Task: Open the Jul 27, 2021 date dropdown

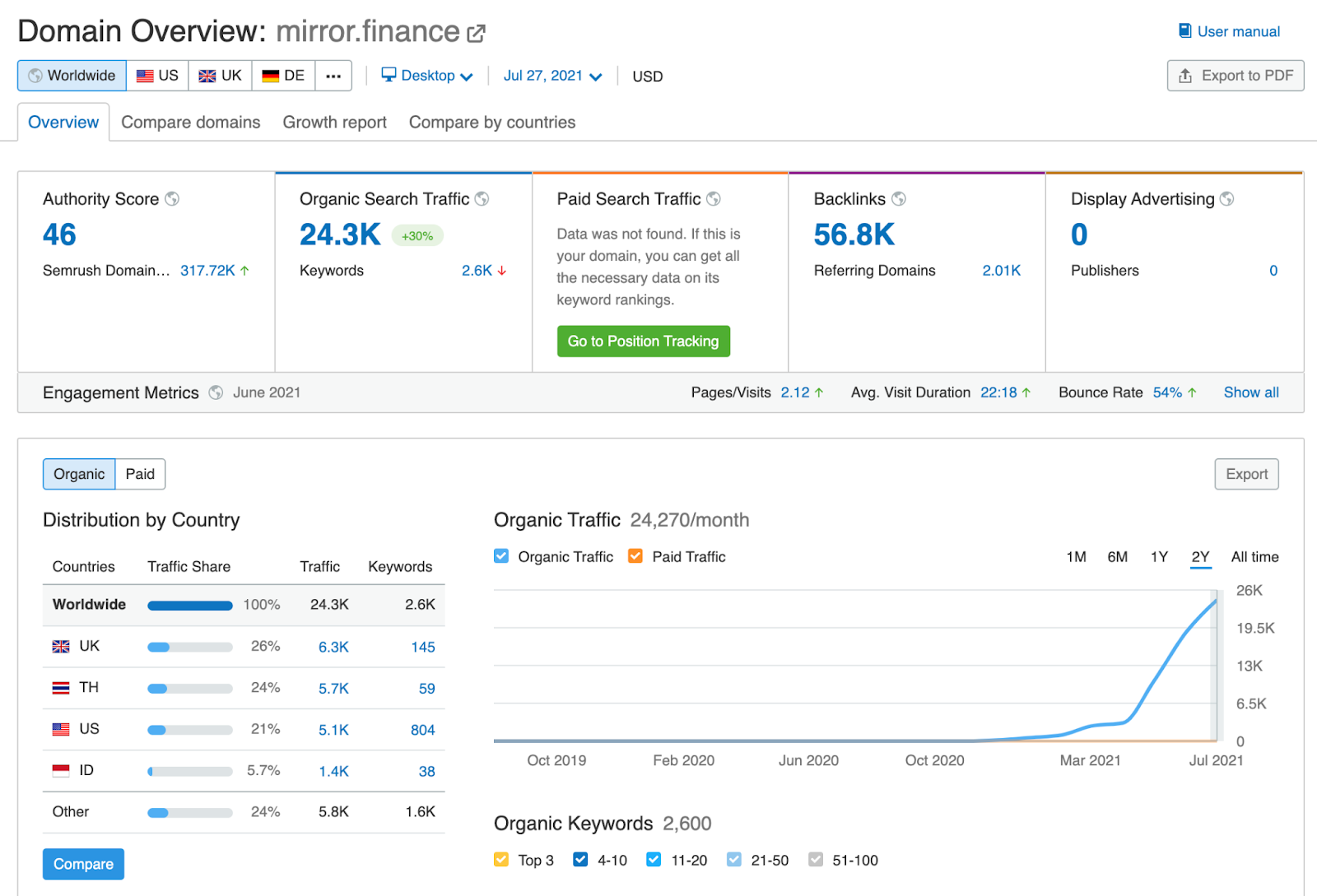Action: [552, 76]
